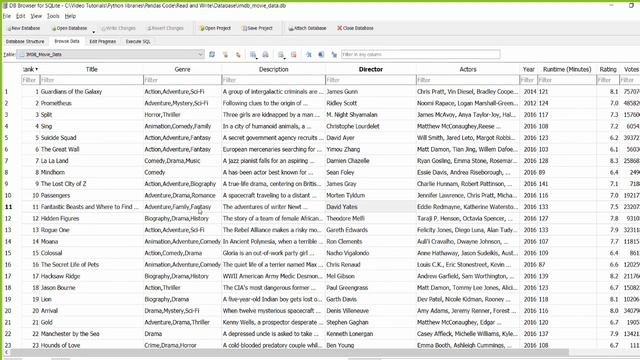Sort by the Title column header
Viewport: 640px width, 360px height.
point(91,69)
